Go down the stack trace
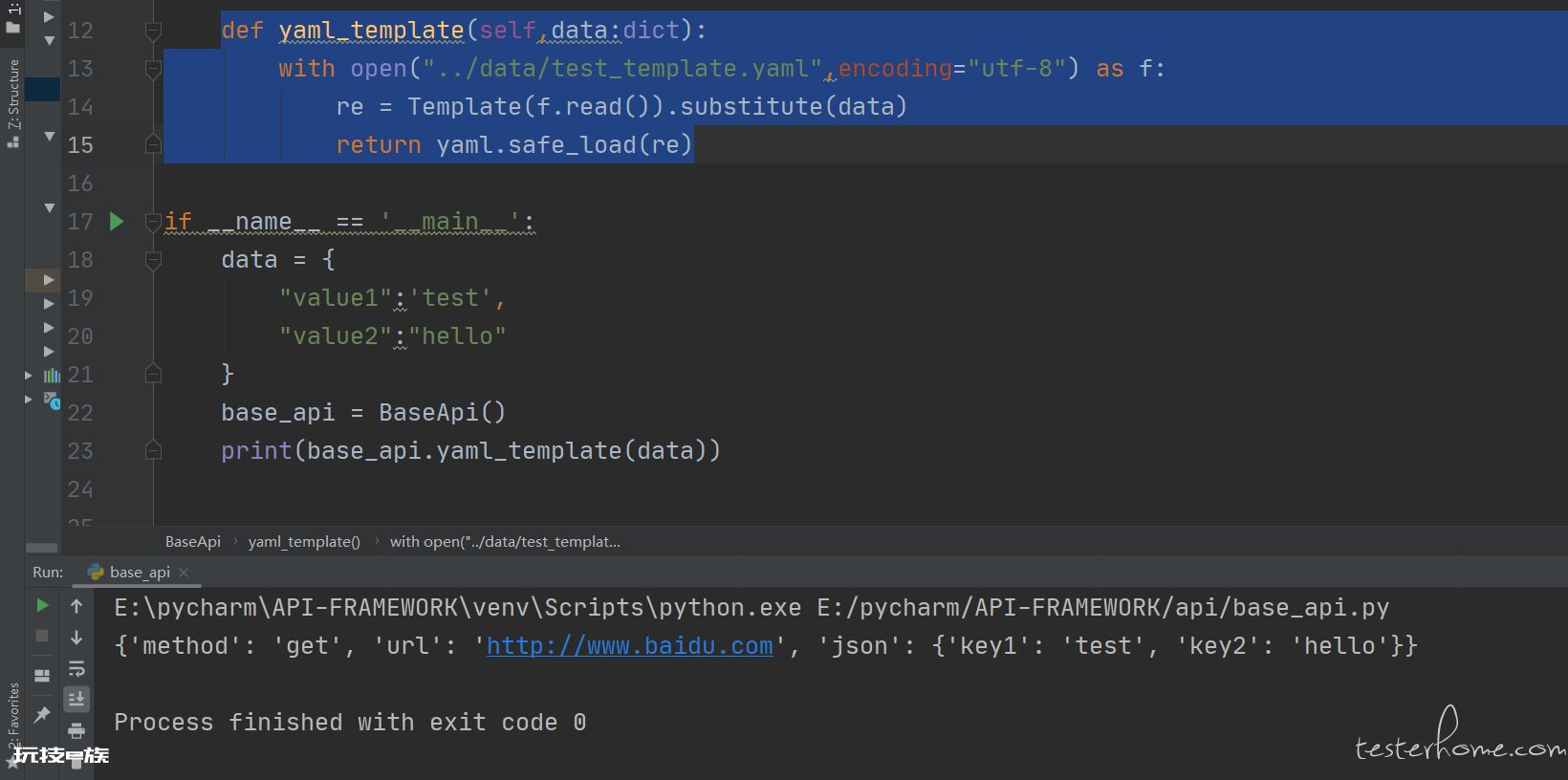The image size is (1568, 780). point(76,637)
